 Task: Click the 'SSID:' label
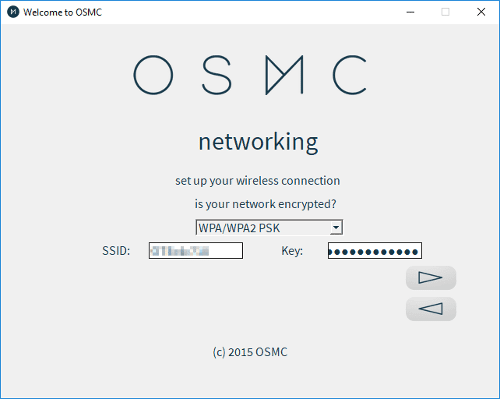(116, 251)
